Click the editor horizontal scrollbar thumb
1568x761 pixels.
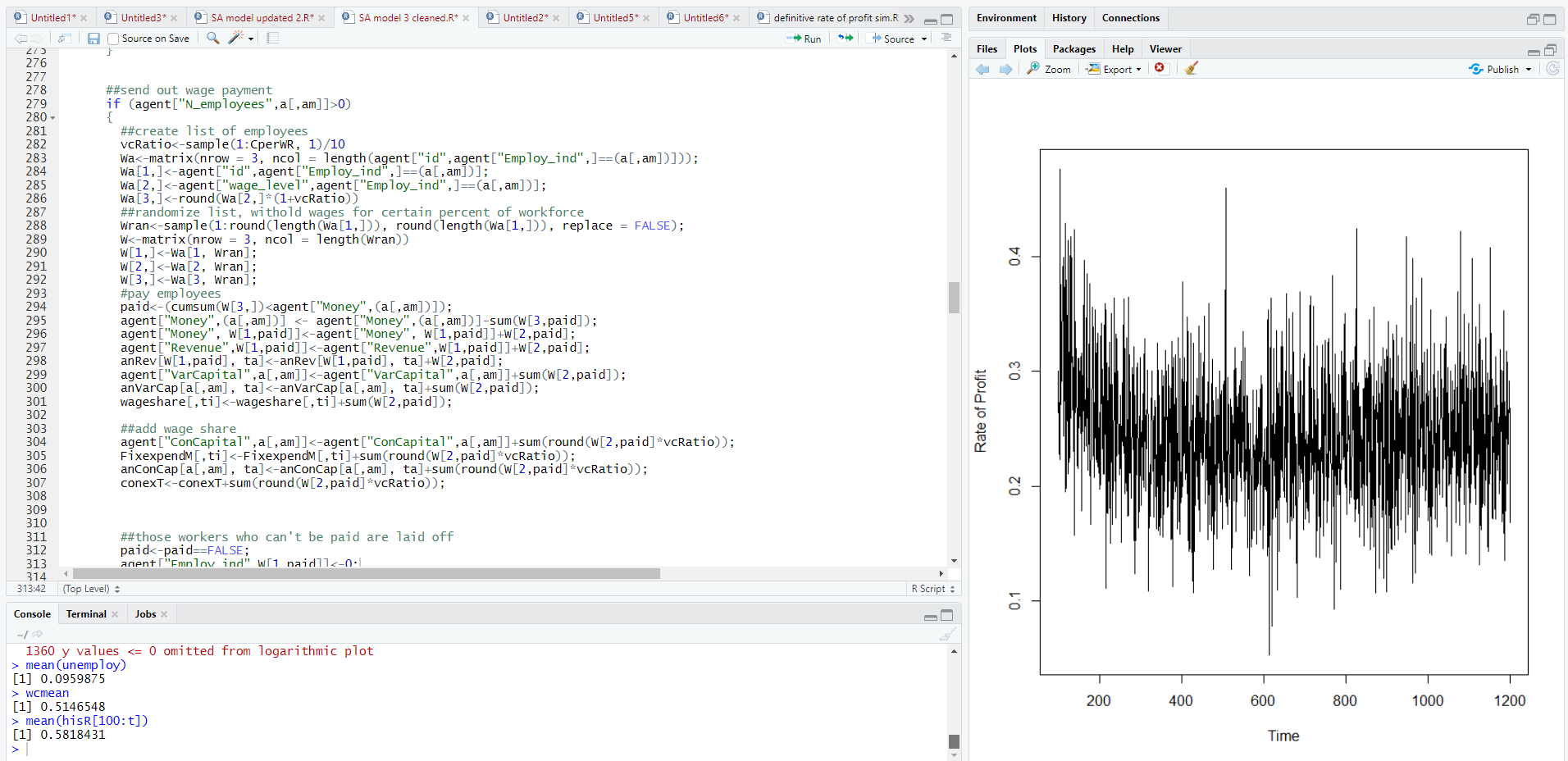point(366,574)
